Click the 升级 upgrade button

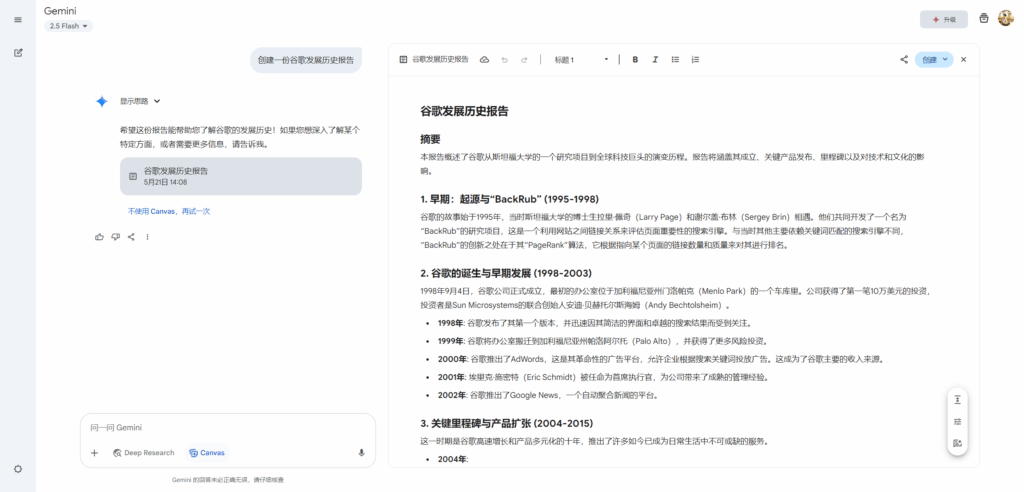pos(944,20)
